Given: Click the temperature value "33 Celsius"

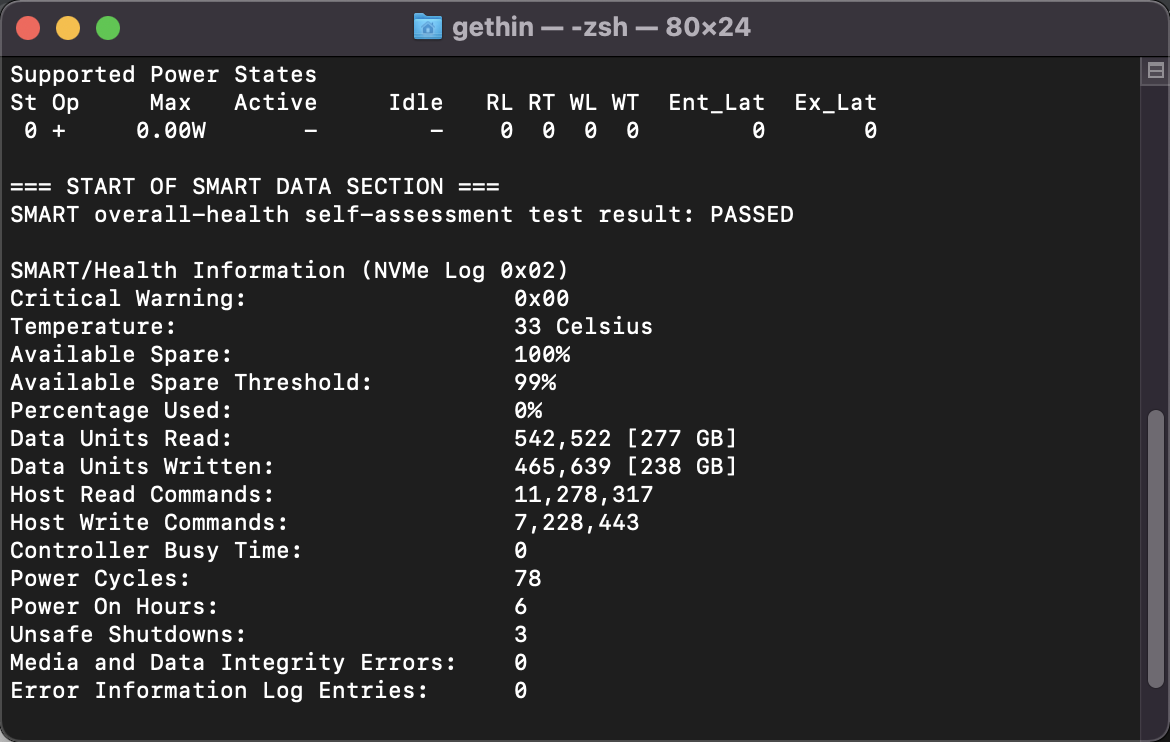Looking at the screenshot, I should (583, 326).
